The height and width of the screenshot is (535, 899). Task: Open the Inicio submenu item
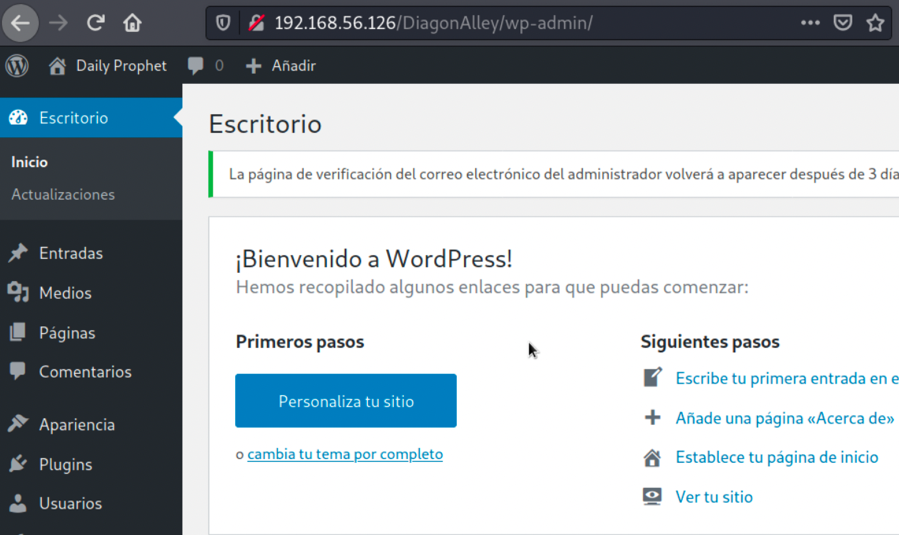pyautogui.click(x=29, y=162)
